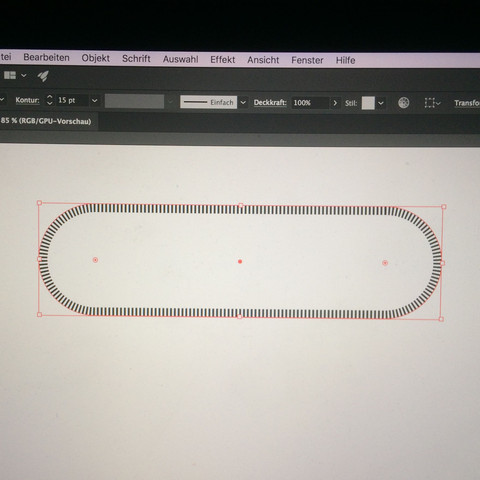The height and width of the screenshot is (480, 480).
Task: Open the recolor artwork wheel icon
Action: pos(404,103)
